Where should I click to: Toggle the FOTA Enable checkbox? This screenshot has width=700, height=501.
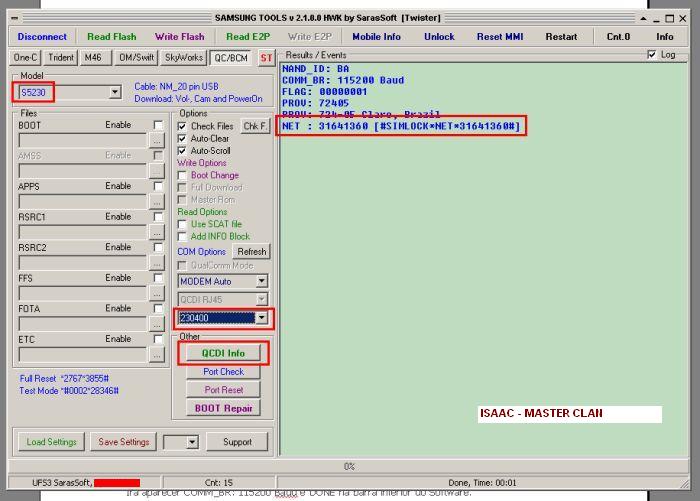click(158, 309)
